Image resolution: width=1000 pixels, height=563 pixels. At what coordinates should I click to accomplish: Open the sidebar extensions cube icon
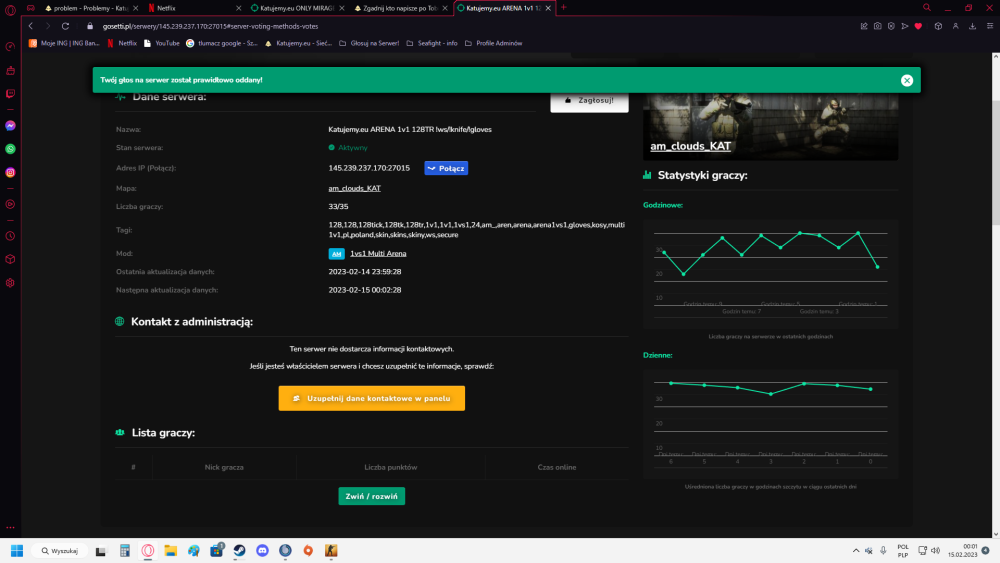point(10,260)
